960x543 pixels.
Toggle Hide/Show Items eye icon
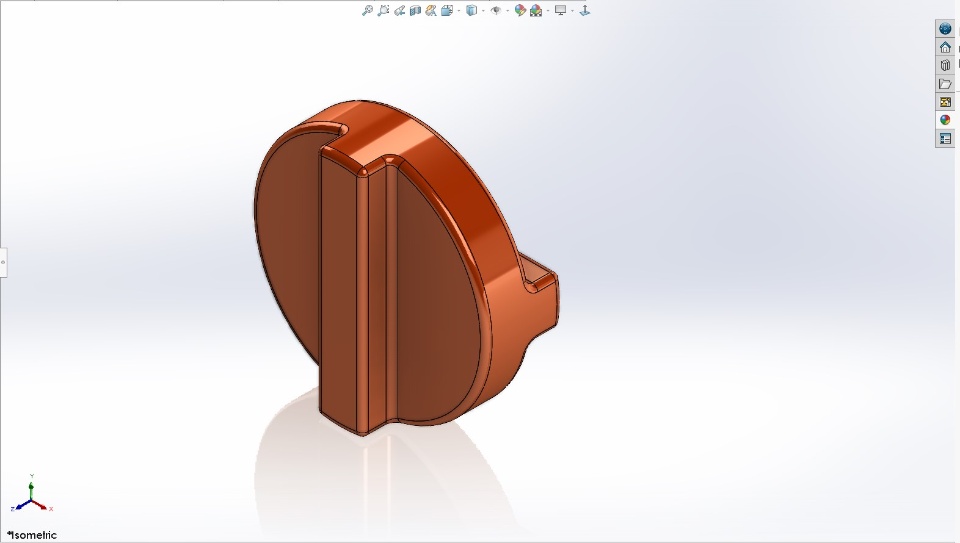[496, 10]
